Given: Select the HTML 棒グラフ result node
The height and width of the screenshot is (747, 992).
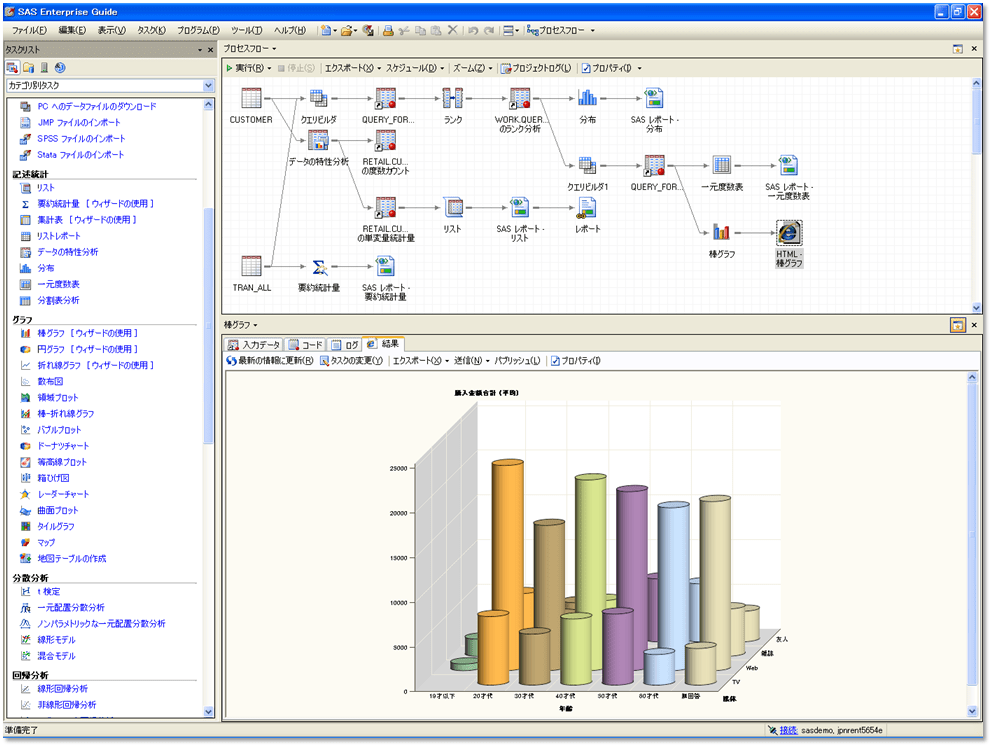Looking at the screenshot, I should pyautogui.click(x=789, y=233).
